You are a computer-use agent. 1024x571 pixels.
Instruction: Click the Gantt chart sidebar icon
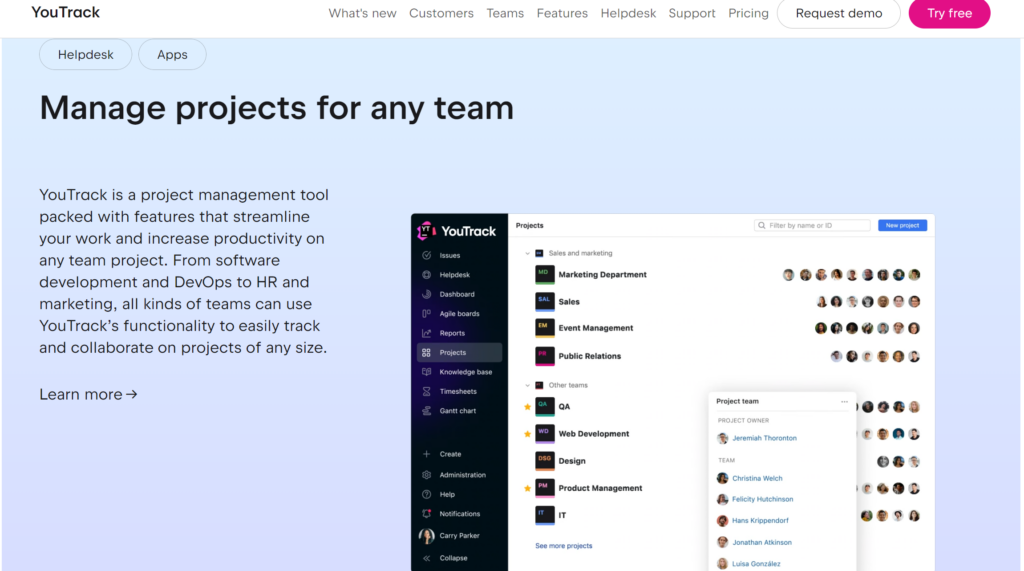click(427, 411)
